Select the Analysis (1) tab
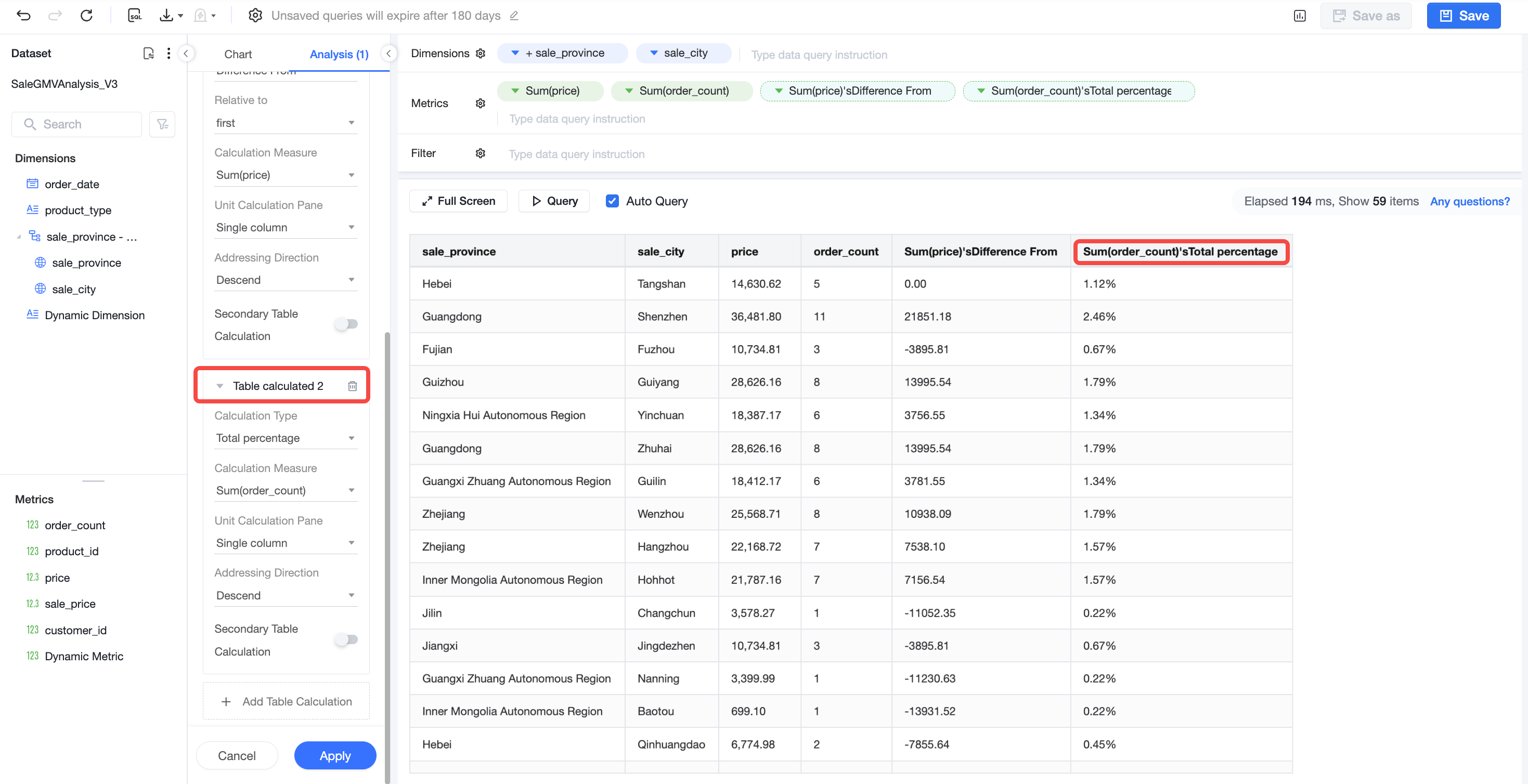 [339, 54]
